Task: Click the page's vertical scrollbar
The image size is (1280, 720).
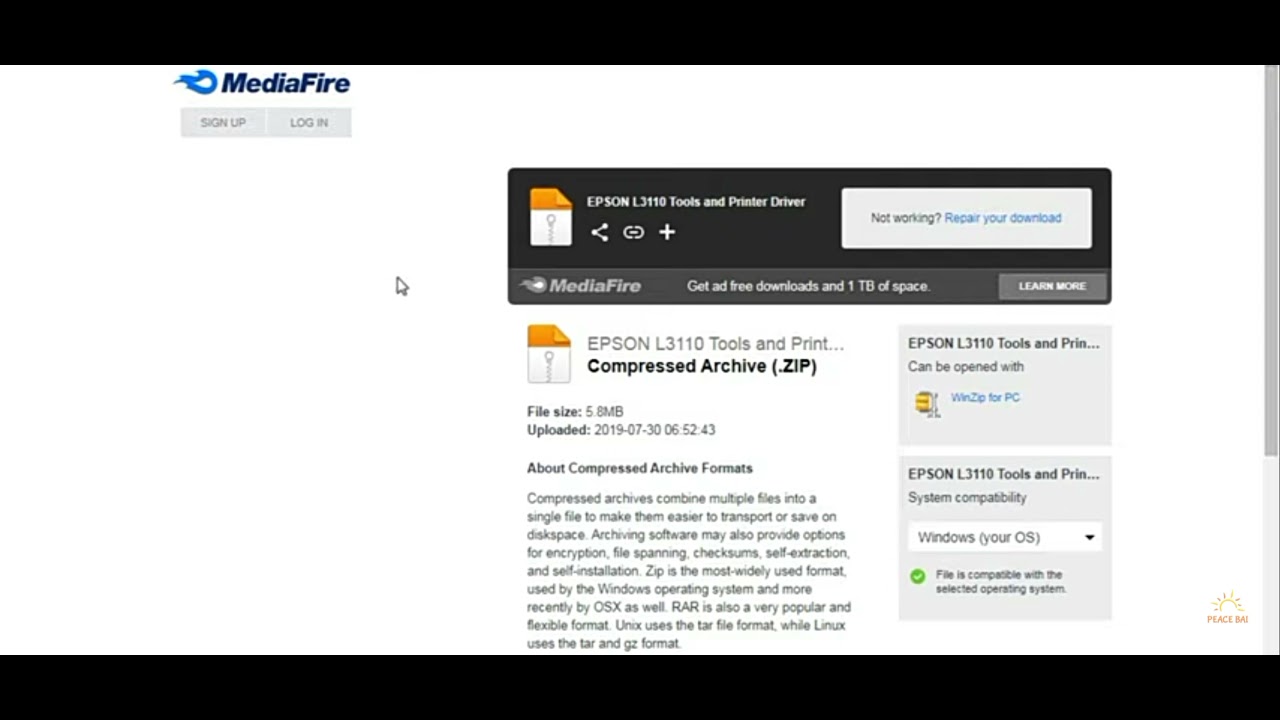Action: point(1271,260)
